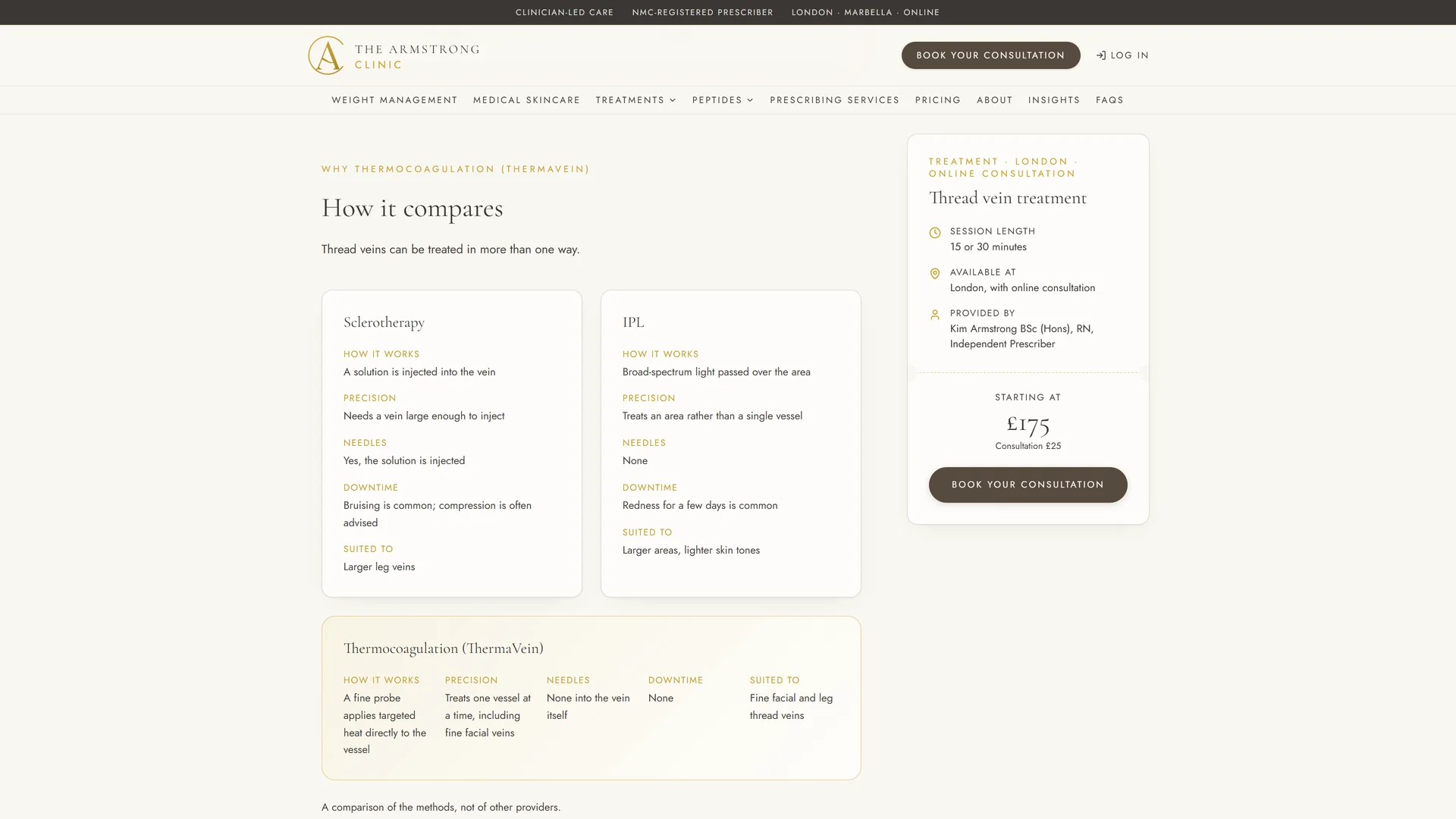The height and width of the screenshot is (819, 1456).
Task: Click the 'How it compares' heading
Action: [x=412, y=208]
